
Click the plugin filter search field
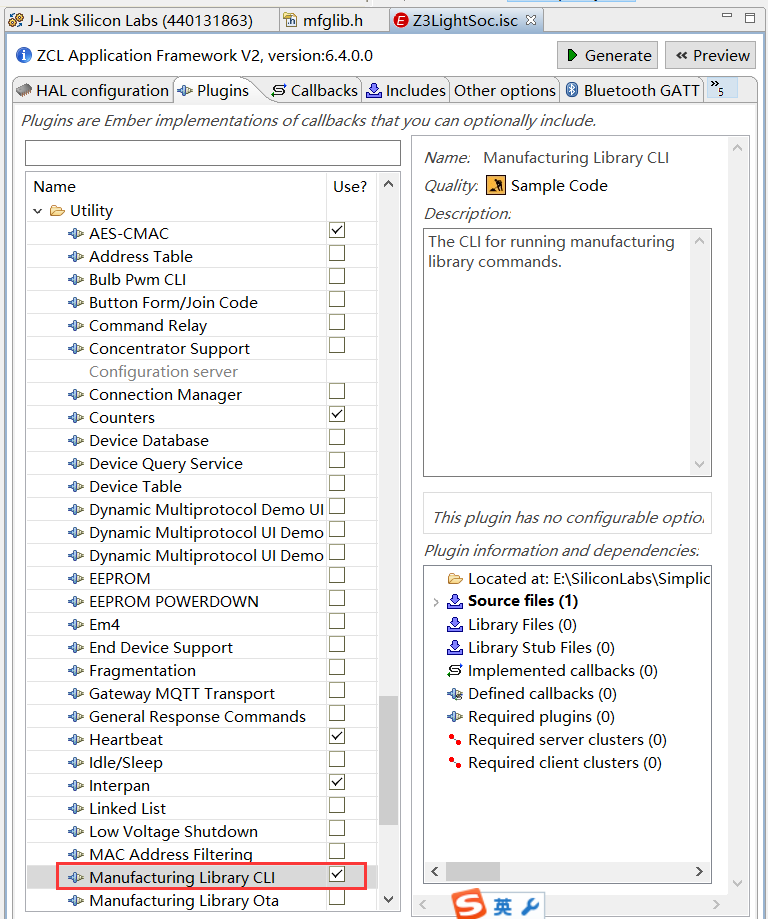click(213, 153)
